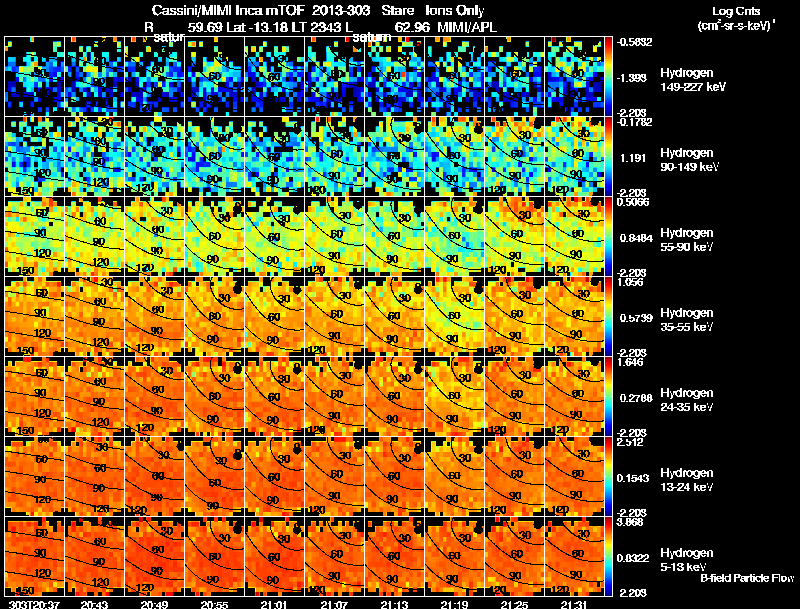The height and width of the screenshot is (609, 800).
Task: Click the Hydrogen 35-55 keV color bar
Action: point(608,317)
